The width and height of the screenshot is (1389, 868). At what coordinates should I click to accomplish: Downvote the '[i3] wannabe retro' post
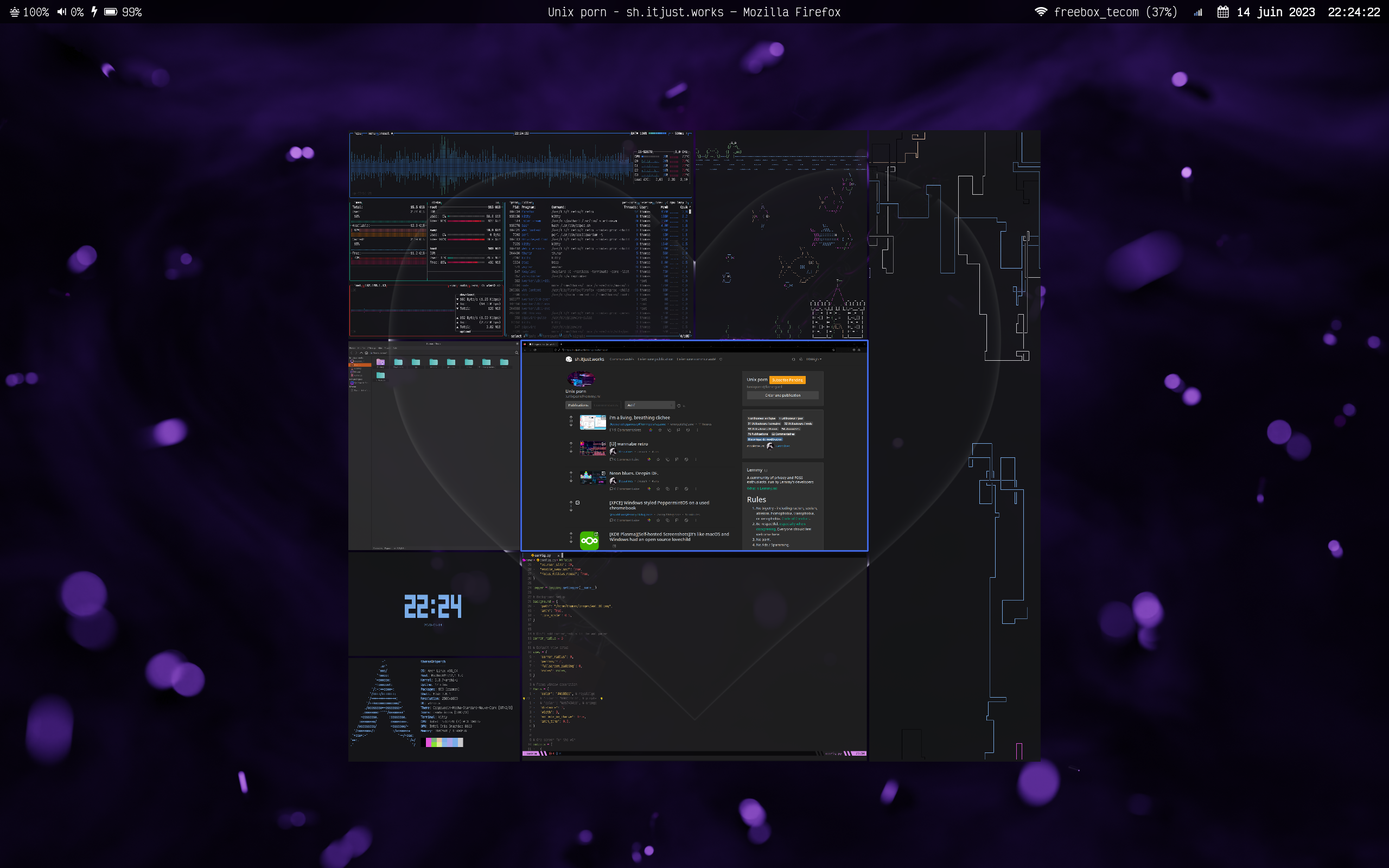pyautogui.click(x=571, y=452)
